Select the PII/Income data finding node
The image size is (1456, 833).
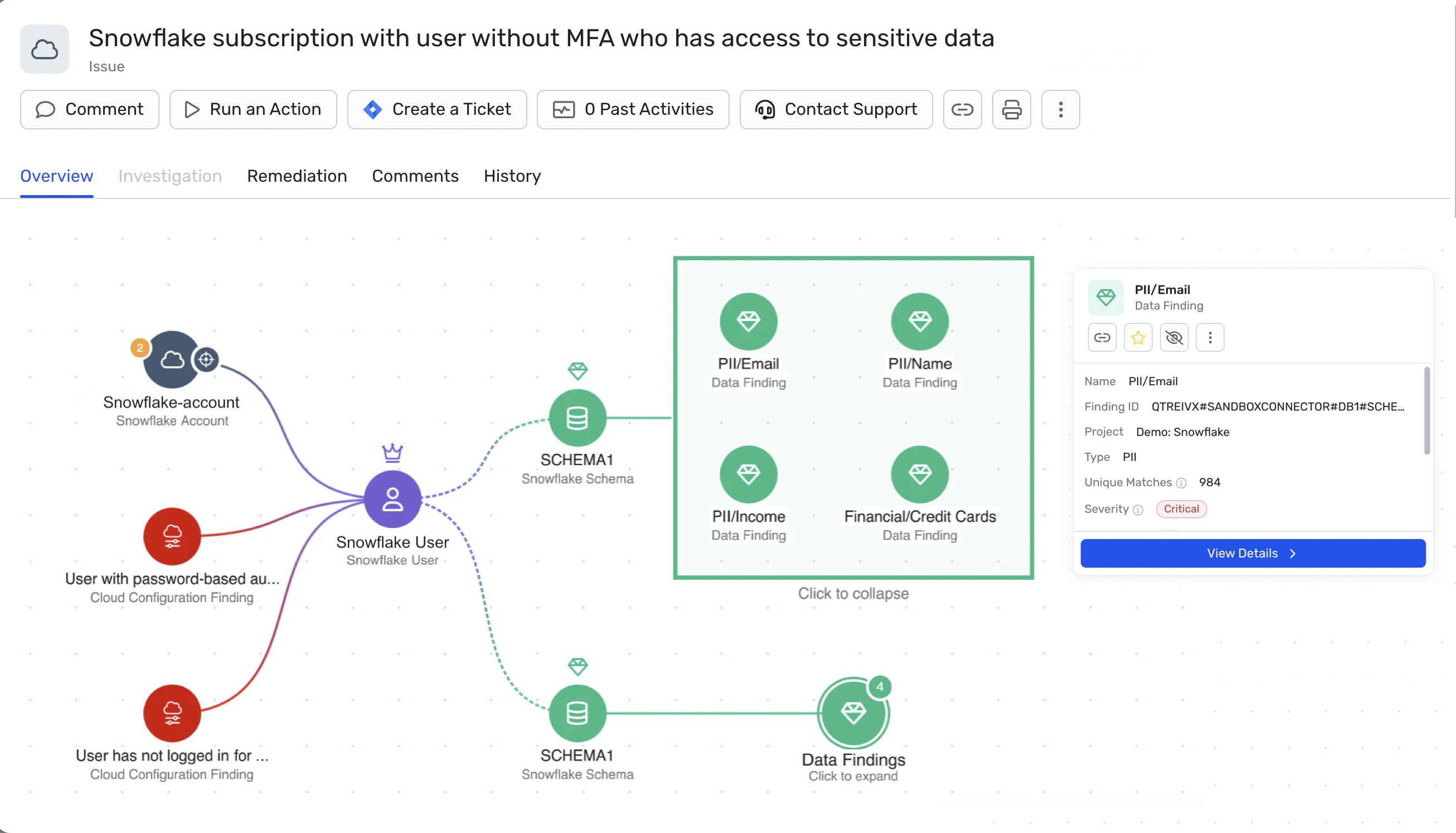749,474
